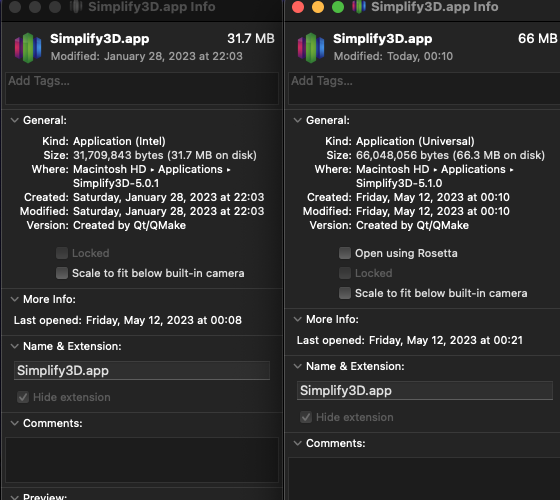This screenshot has height=500, width=560.
Task: Collapse Preview section in left window
Action: pos(15,497)
